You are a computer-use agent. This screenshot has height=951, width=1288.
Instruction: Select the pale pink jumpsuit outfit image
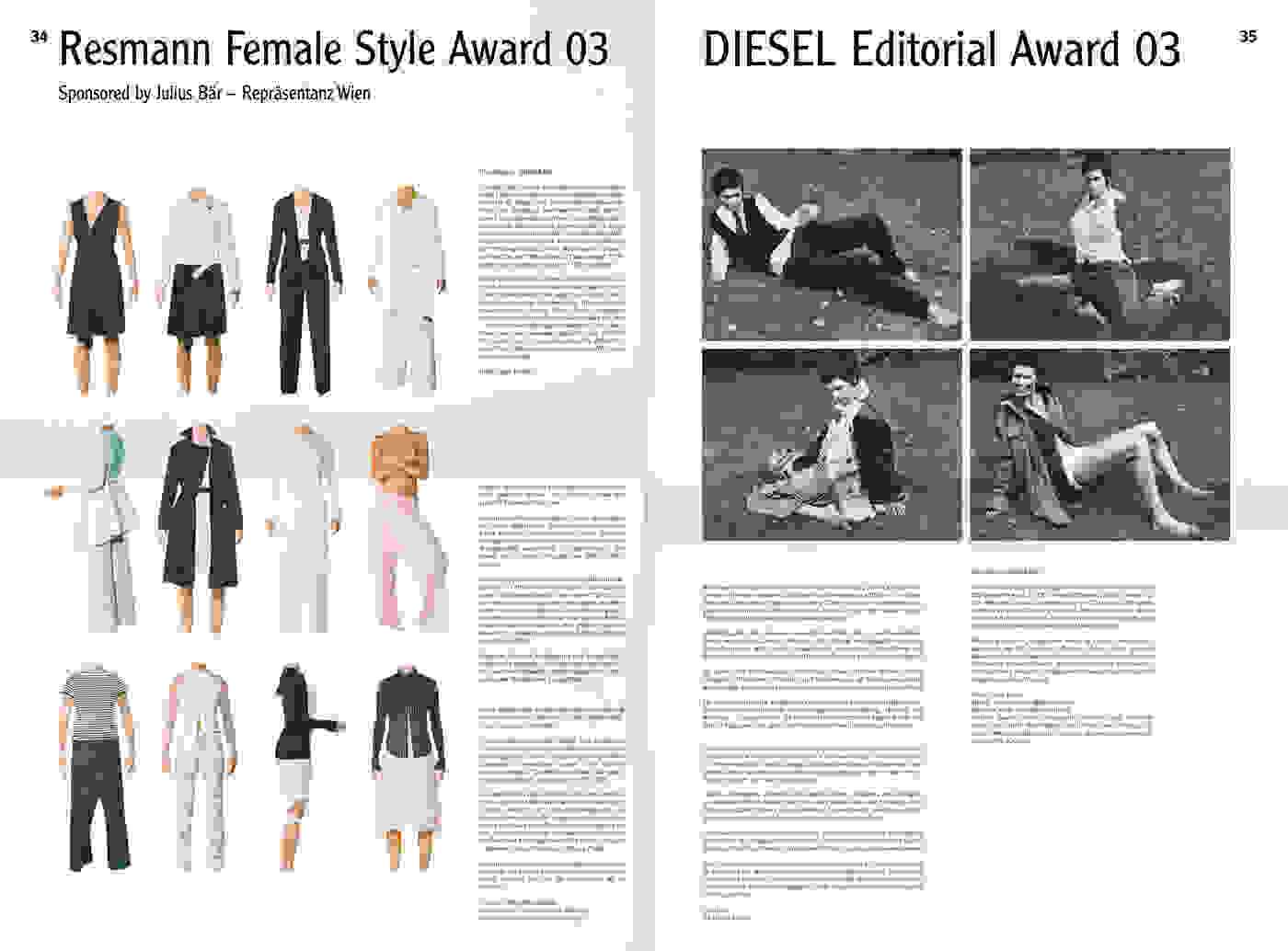(200, 766)
